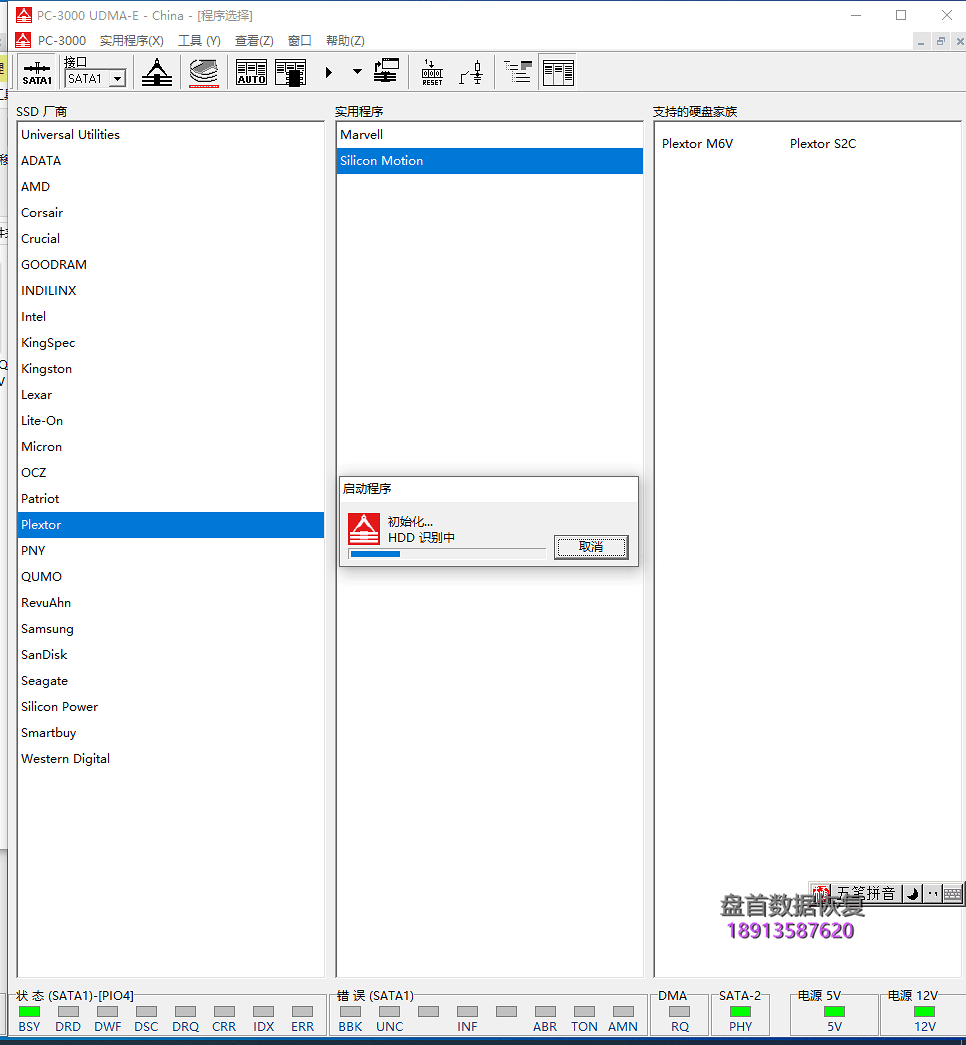
Task: Select KingSpec vendor
Action: [171, 343]
